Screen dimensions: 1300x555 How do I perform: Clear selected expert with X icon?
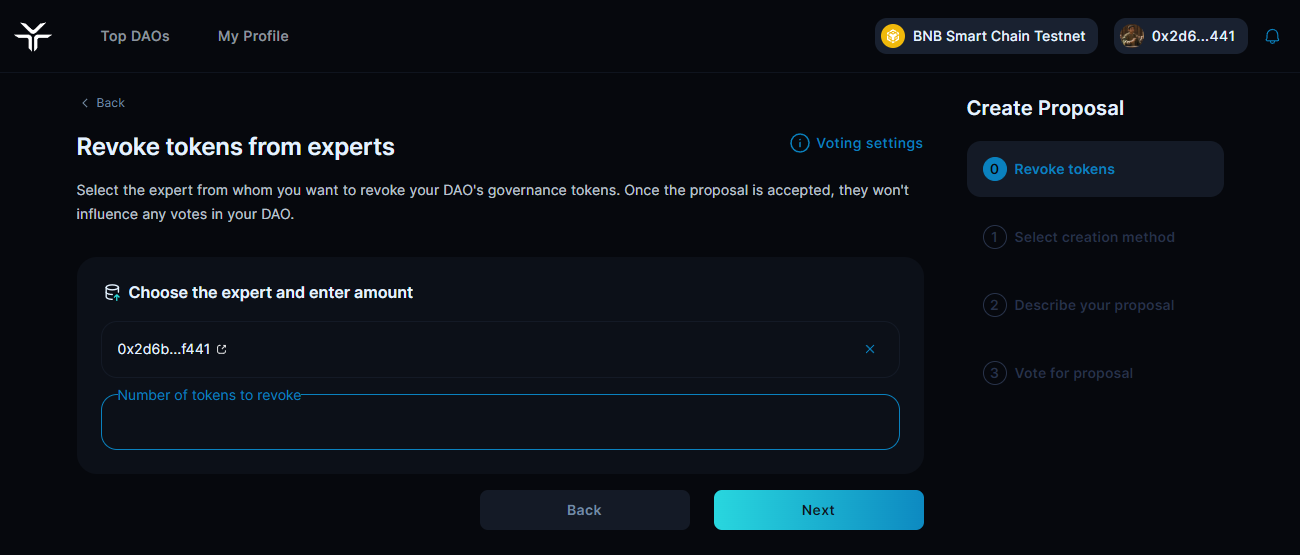(870, 349)
